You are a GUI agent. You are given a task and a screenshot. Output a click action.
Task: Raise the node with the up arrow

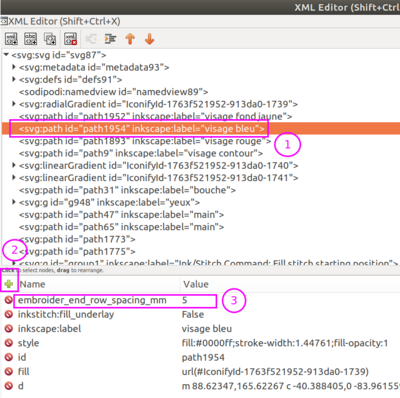click(x=130, y=39)
